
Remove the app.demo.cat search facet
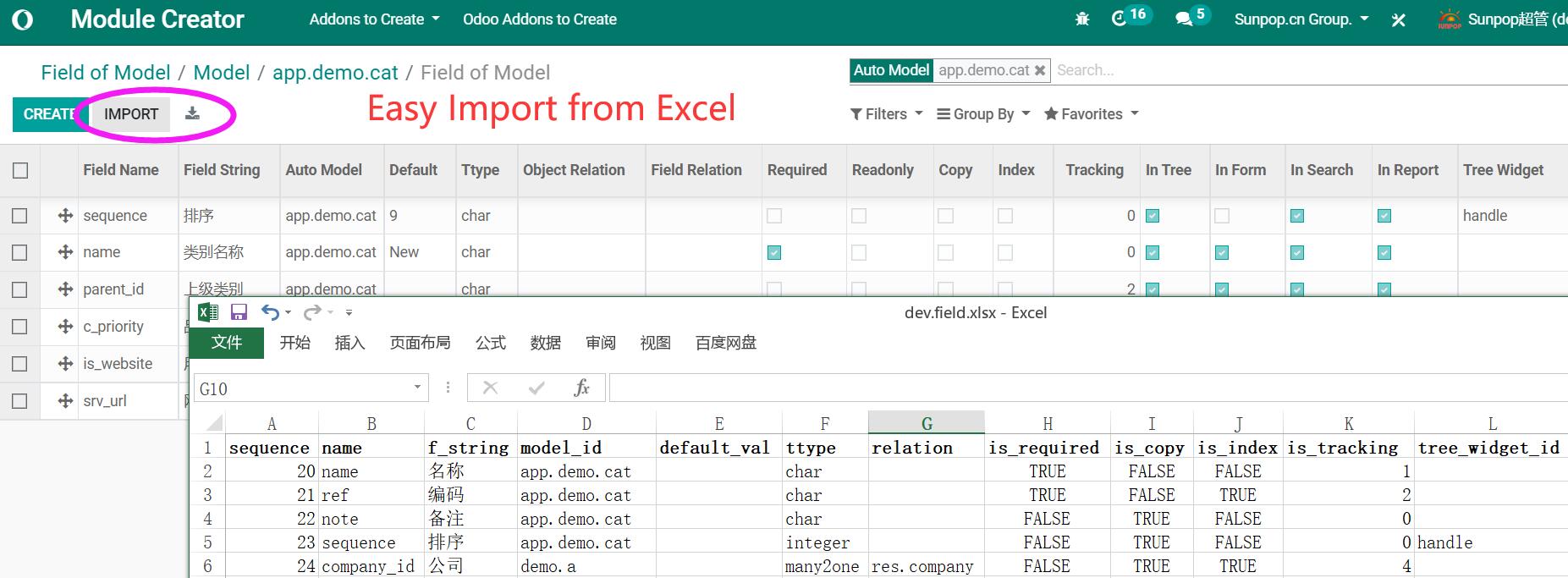[1040, 70]
